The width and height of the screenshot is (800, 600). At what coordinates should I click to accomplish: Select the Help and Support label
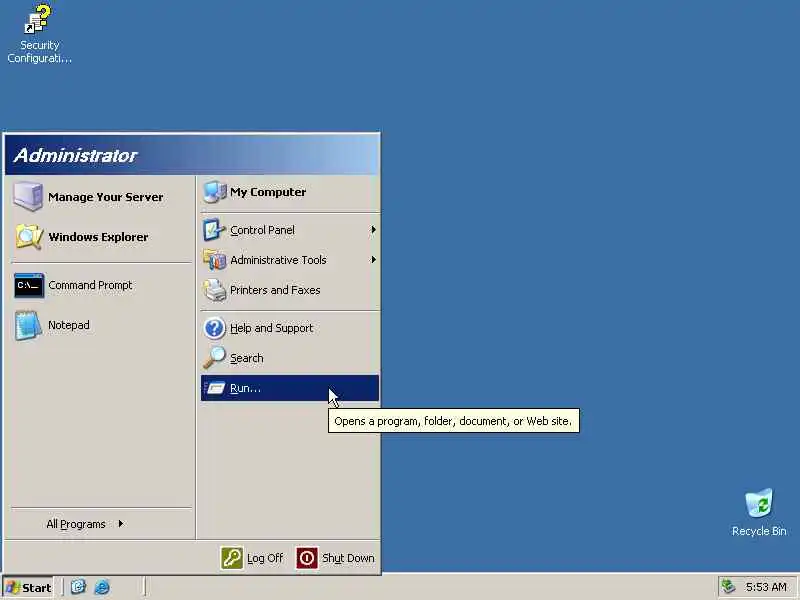271,328
